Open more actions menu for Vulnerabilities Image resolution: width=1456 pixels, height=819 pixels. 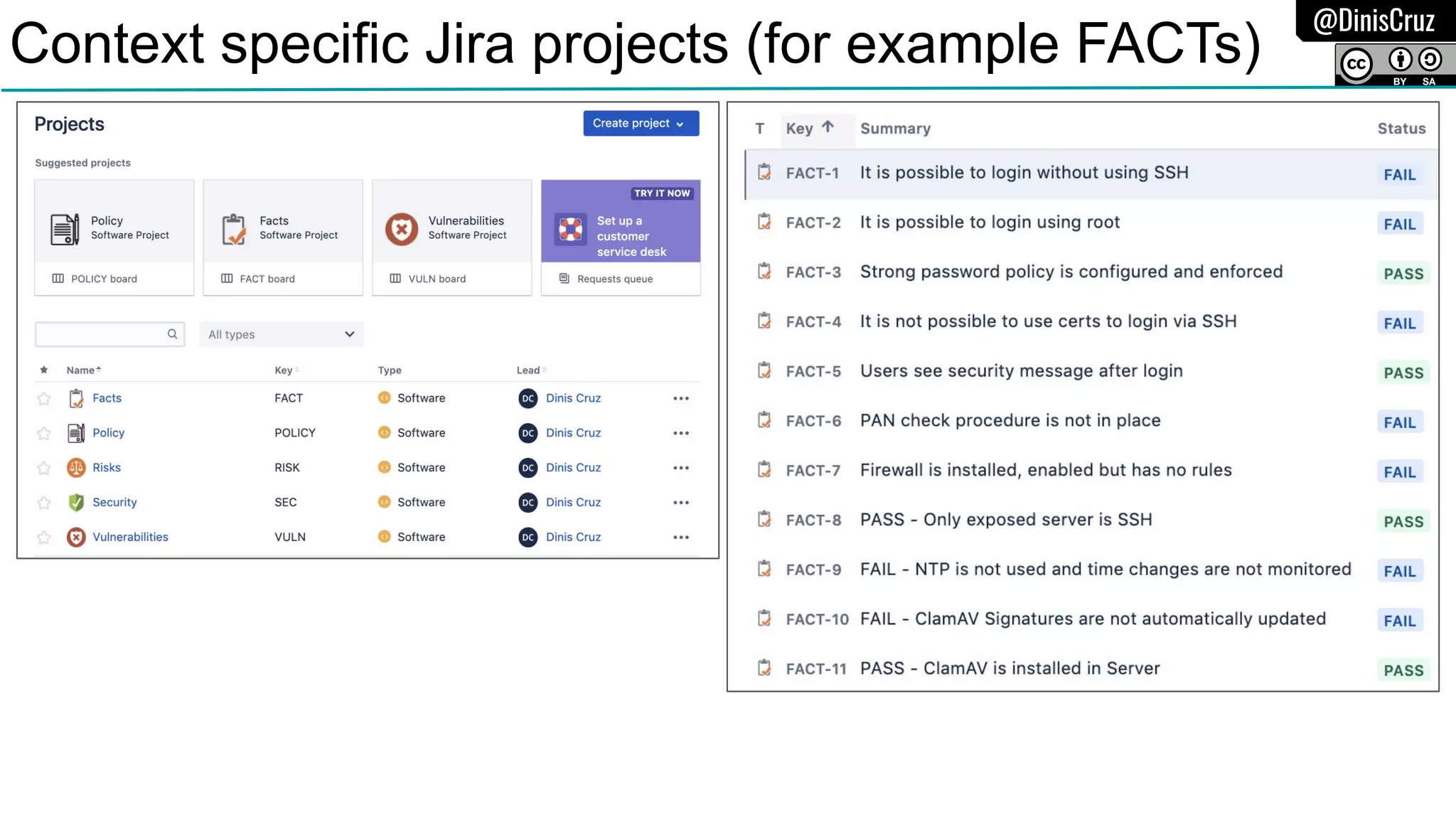681,537
